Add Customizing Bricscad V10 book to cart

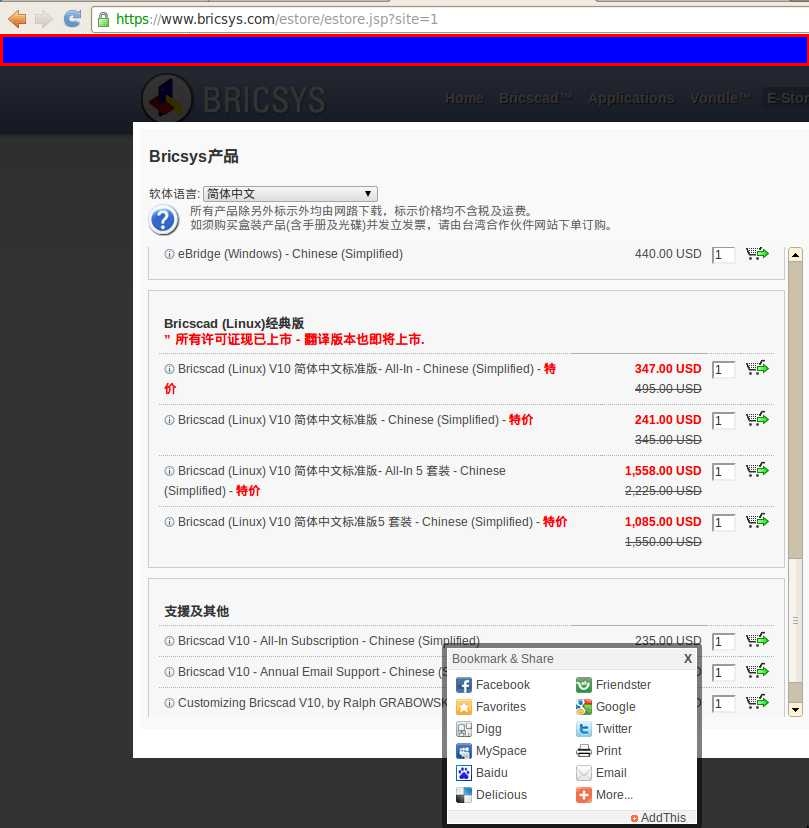[x=757, y=702]
